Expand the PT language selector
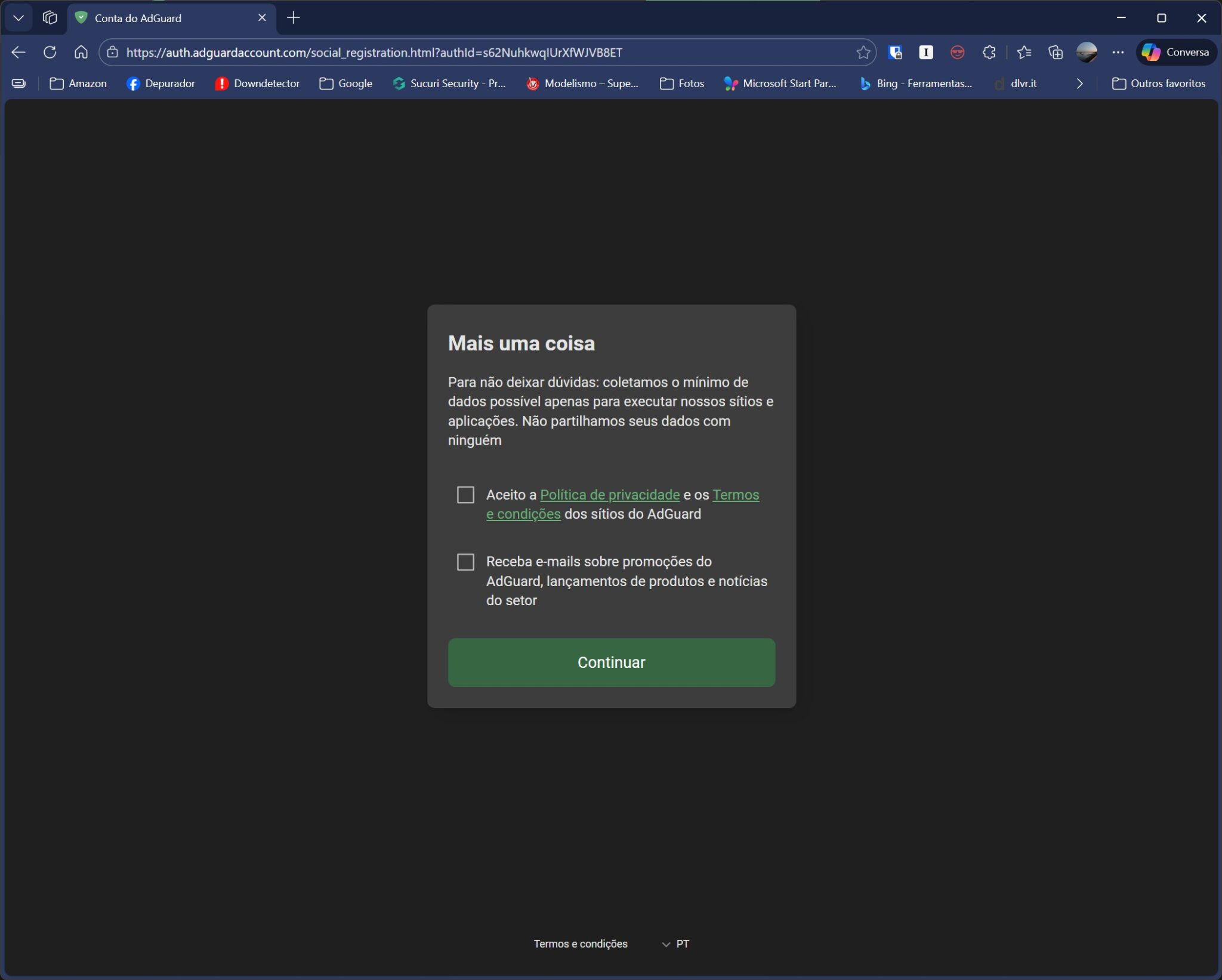 tap(675, 944)
